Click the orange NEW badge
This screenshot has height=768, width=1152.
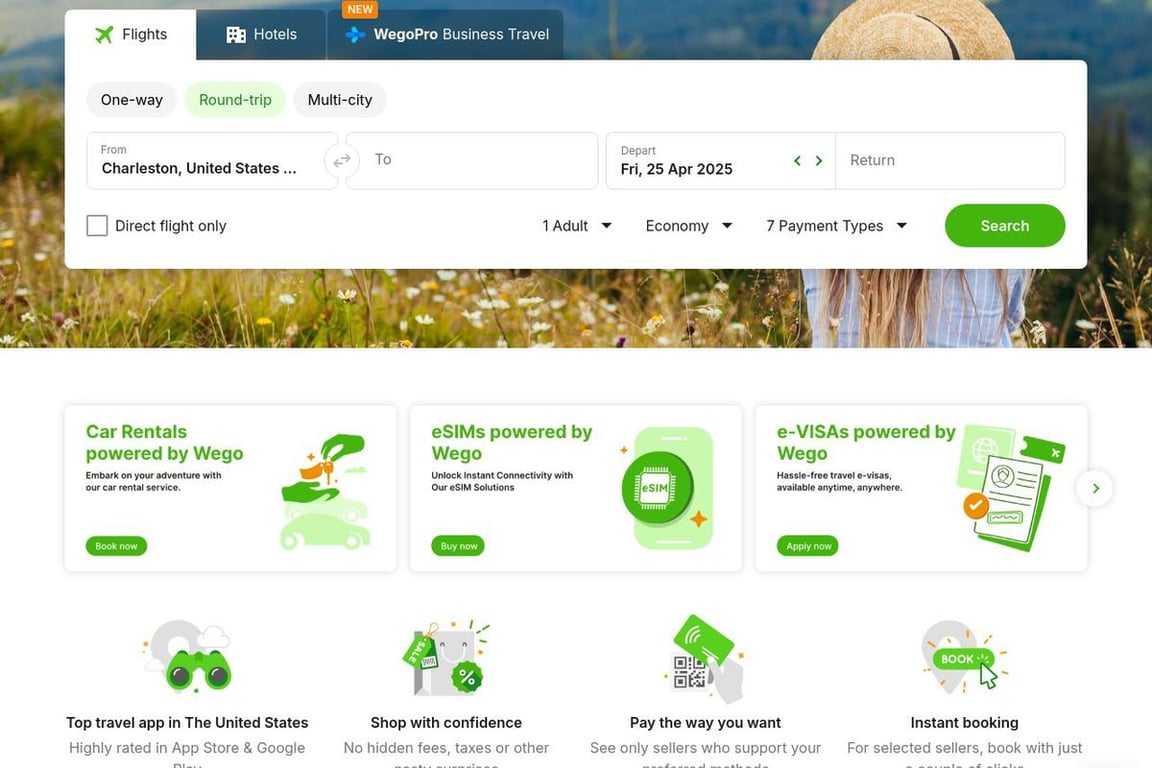coord(360,10)
